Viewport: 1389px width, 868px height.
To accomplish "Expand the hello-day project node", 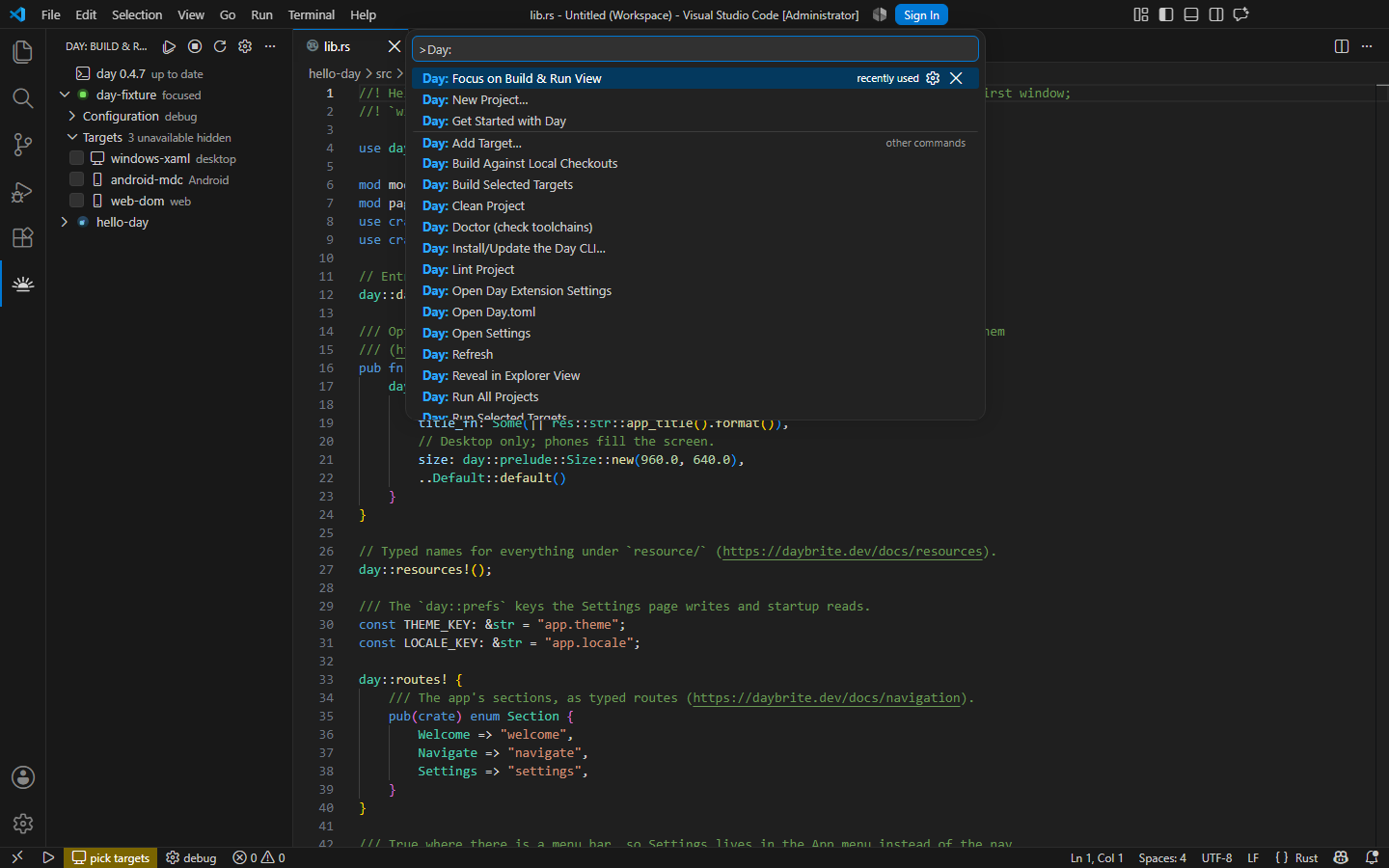I will pyautogui.click(x=65, y=222).
